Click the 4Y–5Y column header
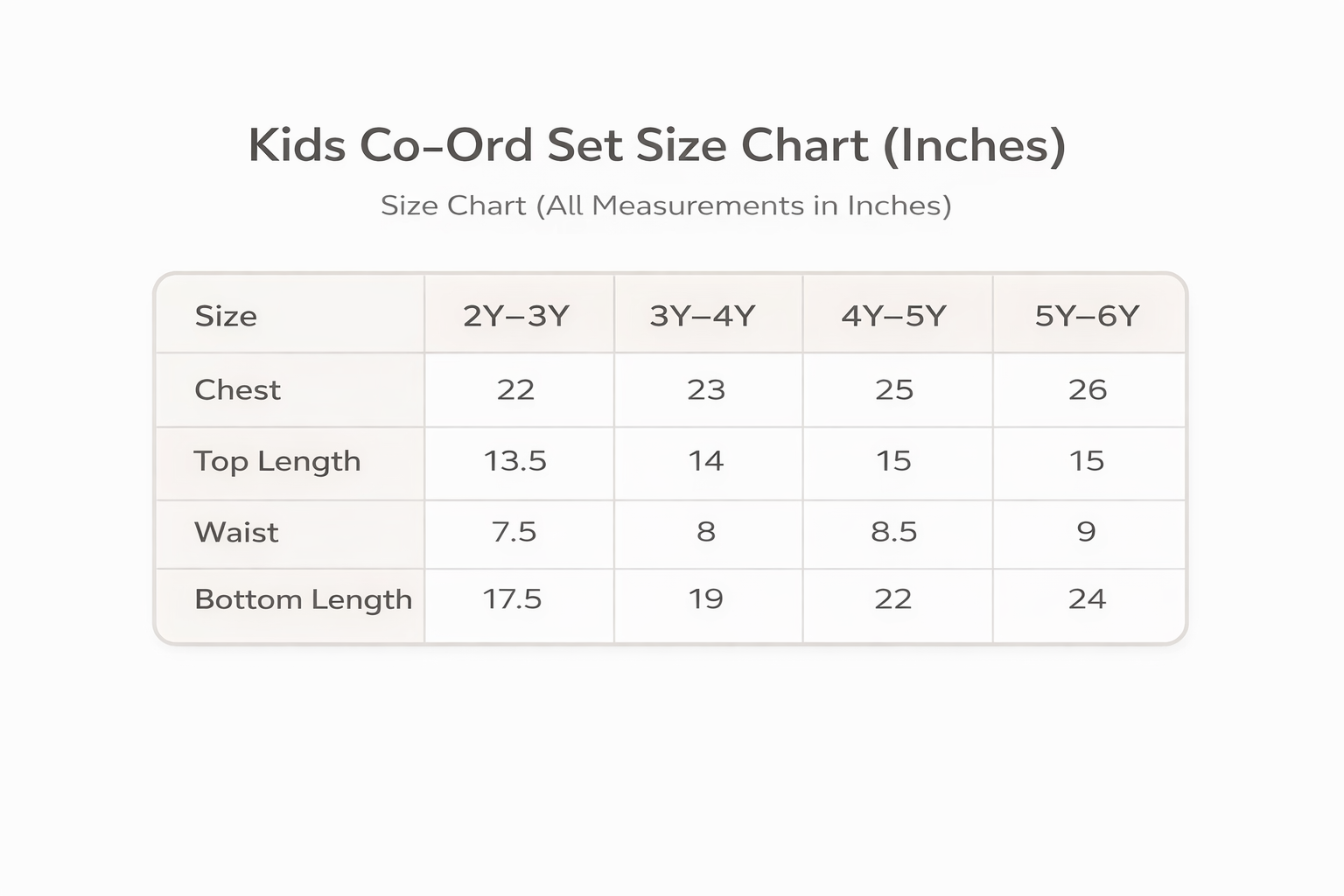Viewport: 1344px width, 896px height. (894, 316)
